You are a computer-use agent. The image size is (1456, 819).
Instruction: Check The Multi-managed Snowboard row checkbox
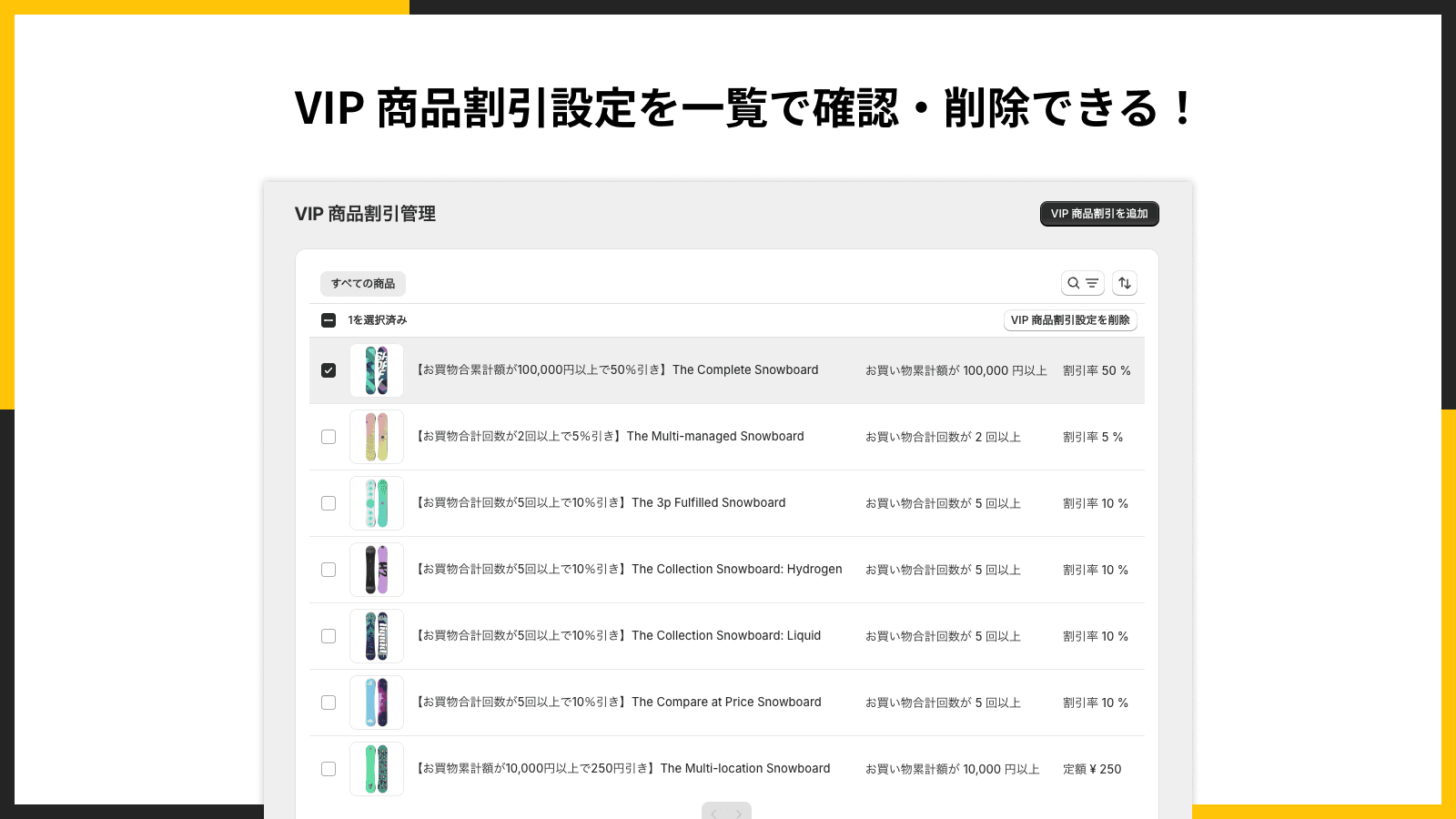pyautogui.click(x=329, y=437)
